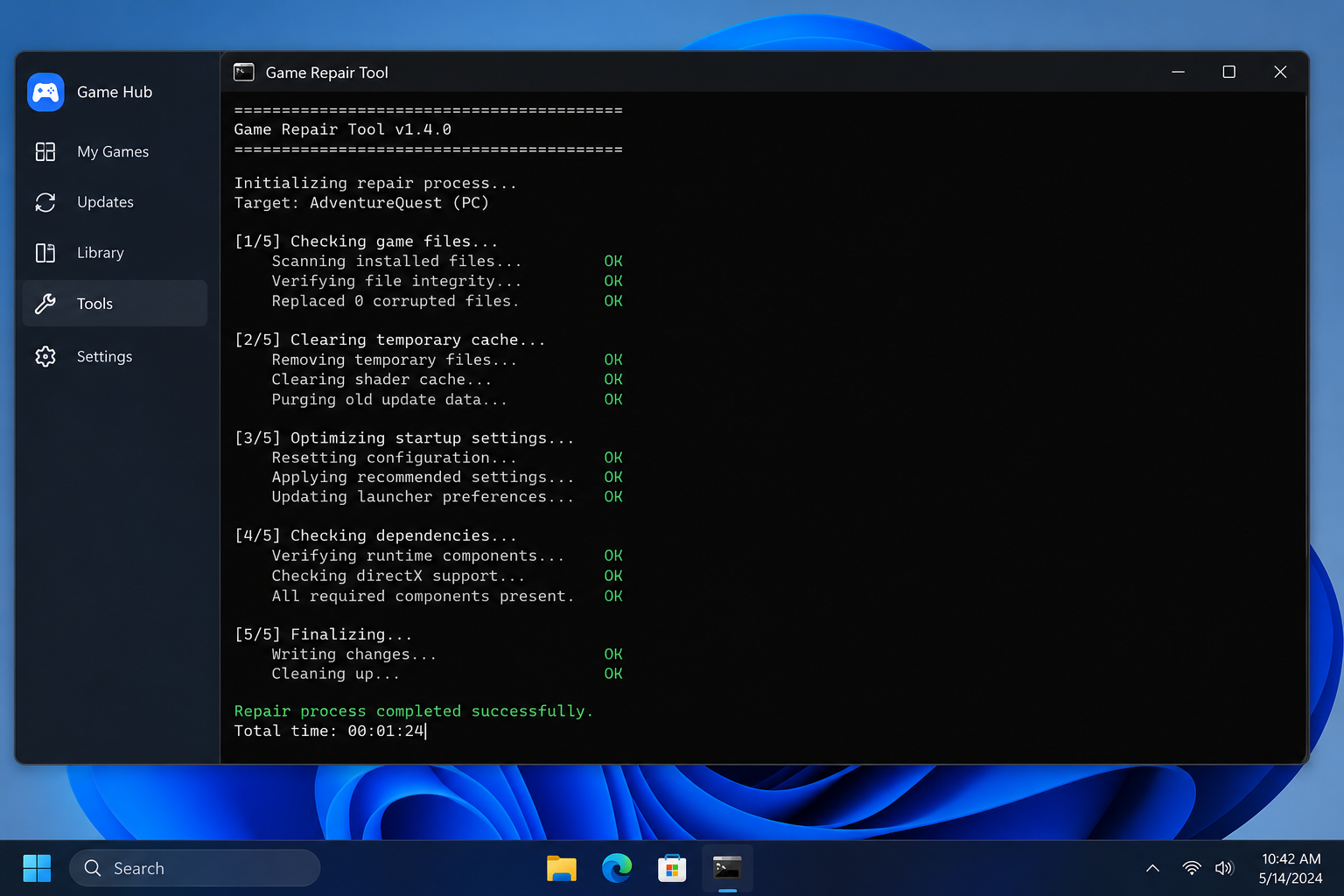Open Microsoft Edge from the taskbar
This screenshot has height=896, width=1344.
(617, 868)
